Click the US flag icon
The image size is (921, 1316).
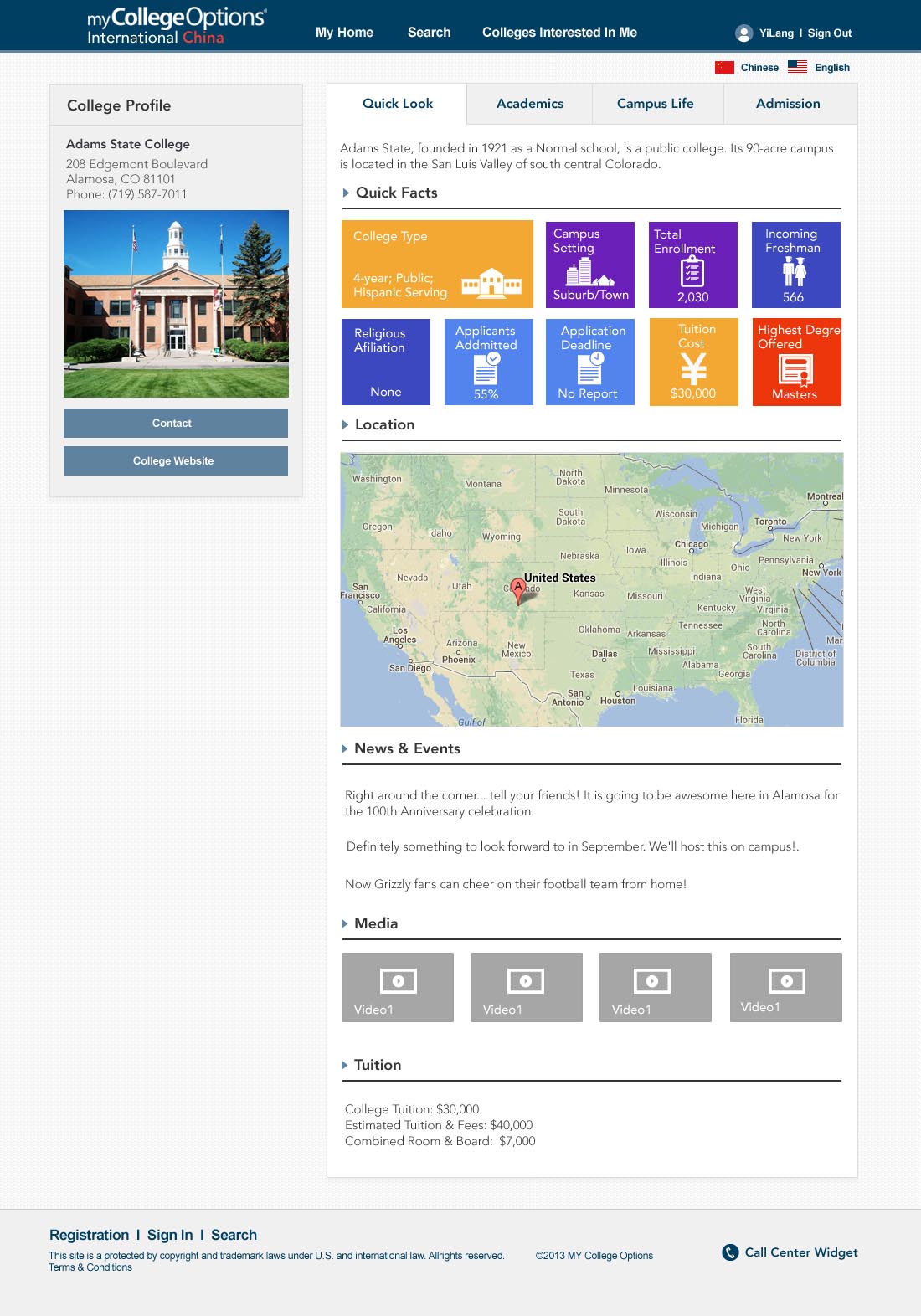pyautogui.click(x=797, y=67)
